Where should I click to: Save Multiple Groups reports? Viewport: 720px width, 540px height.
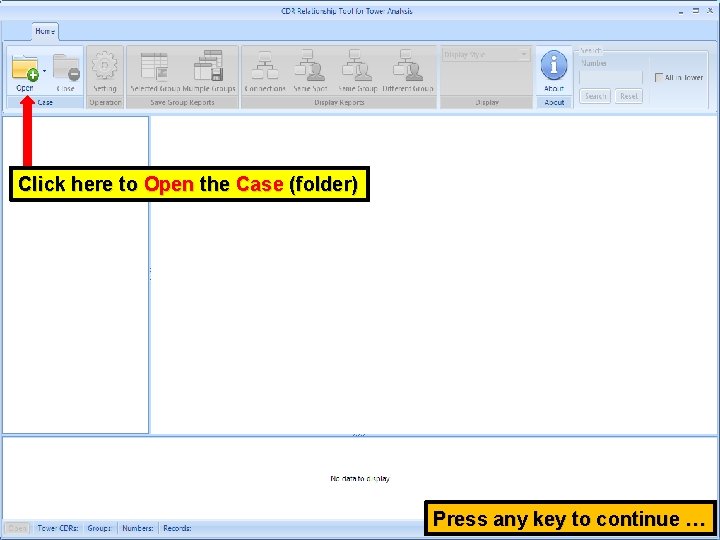pos(209,71)
